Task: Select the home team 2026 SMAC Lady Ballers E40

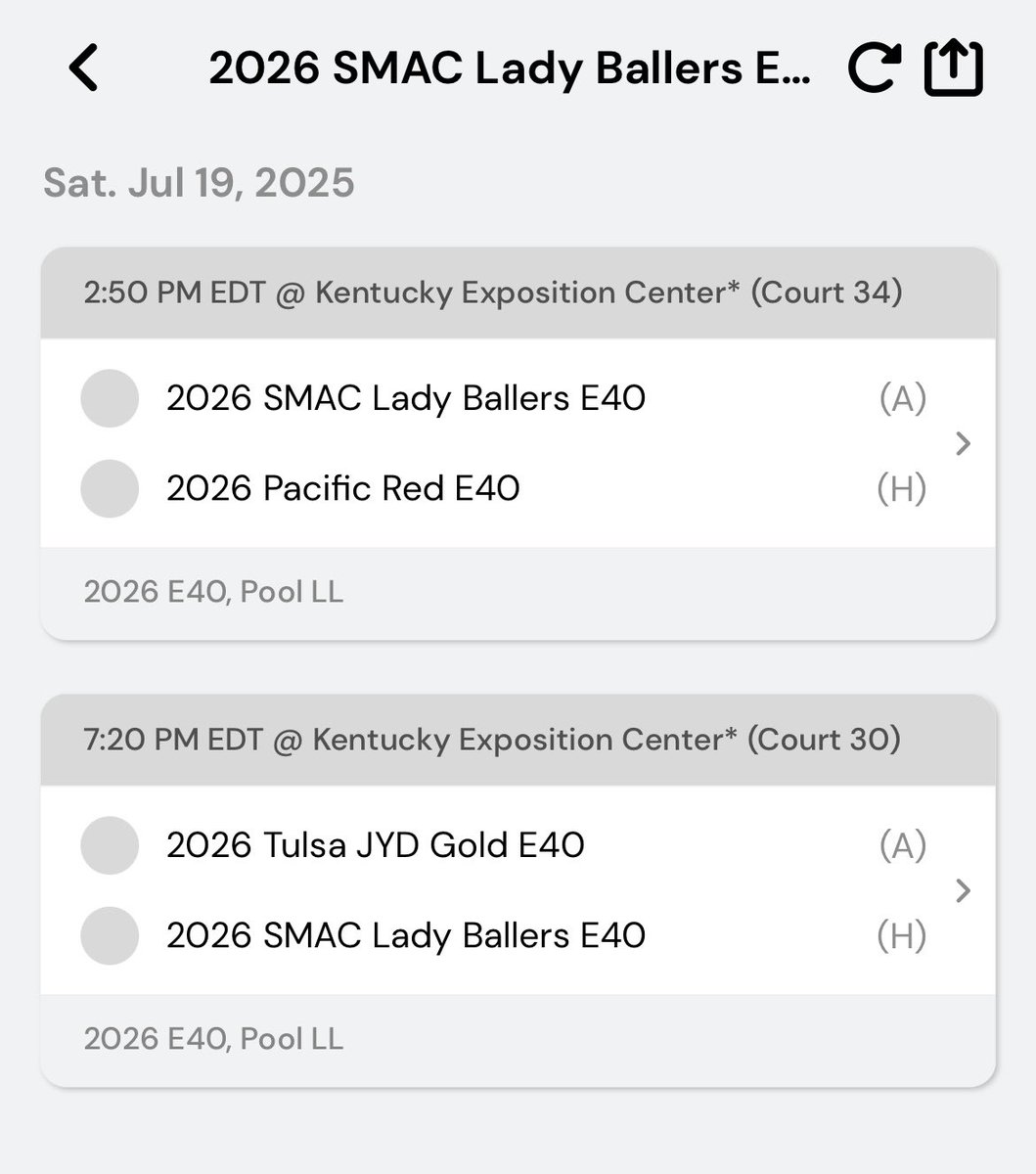Action: pos(406,935)
